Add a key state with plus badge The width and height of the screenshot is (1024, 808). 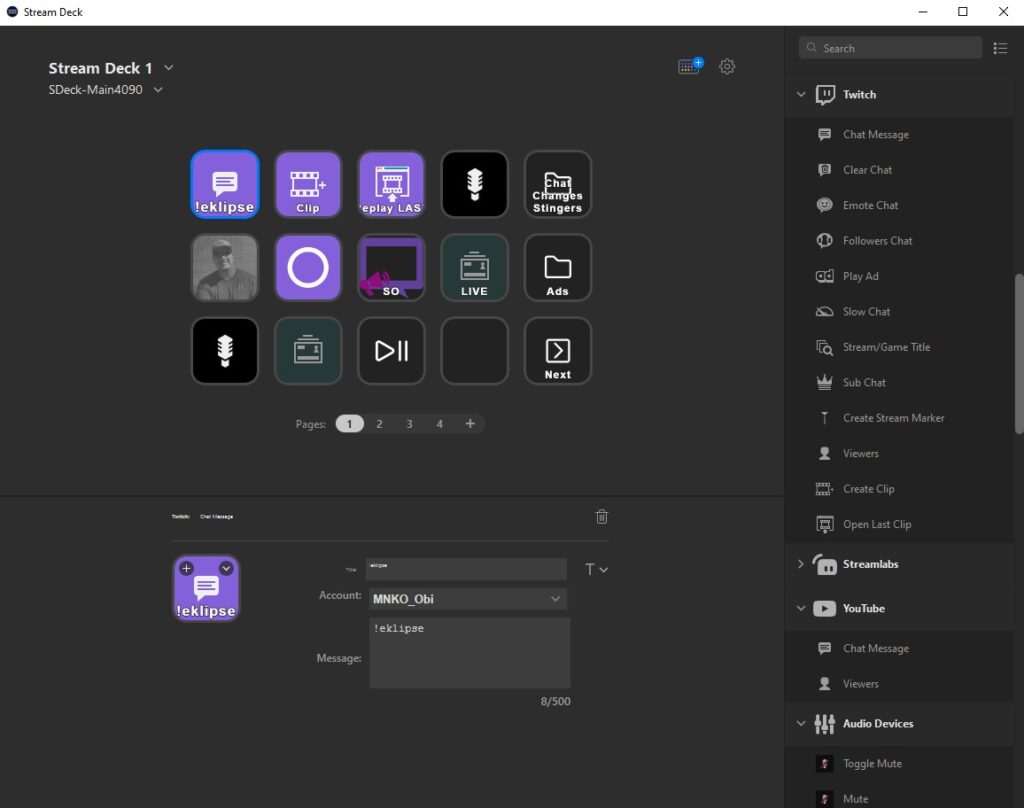[x=186, y=568]
